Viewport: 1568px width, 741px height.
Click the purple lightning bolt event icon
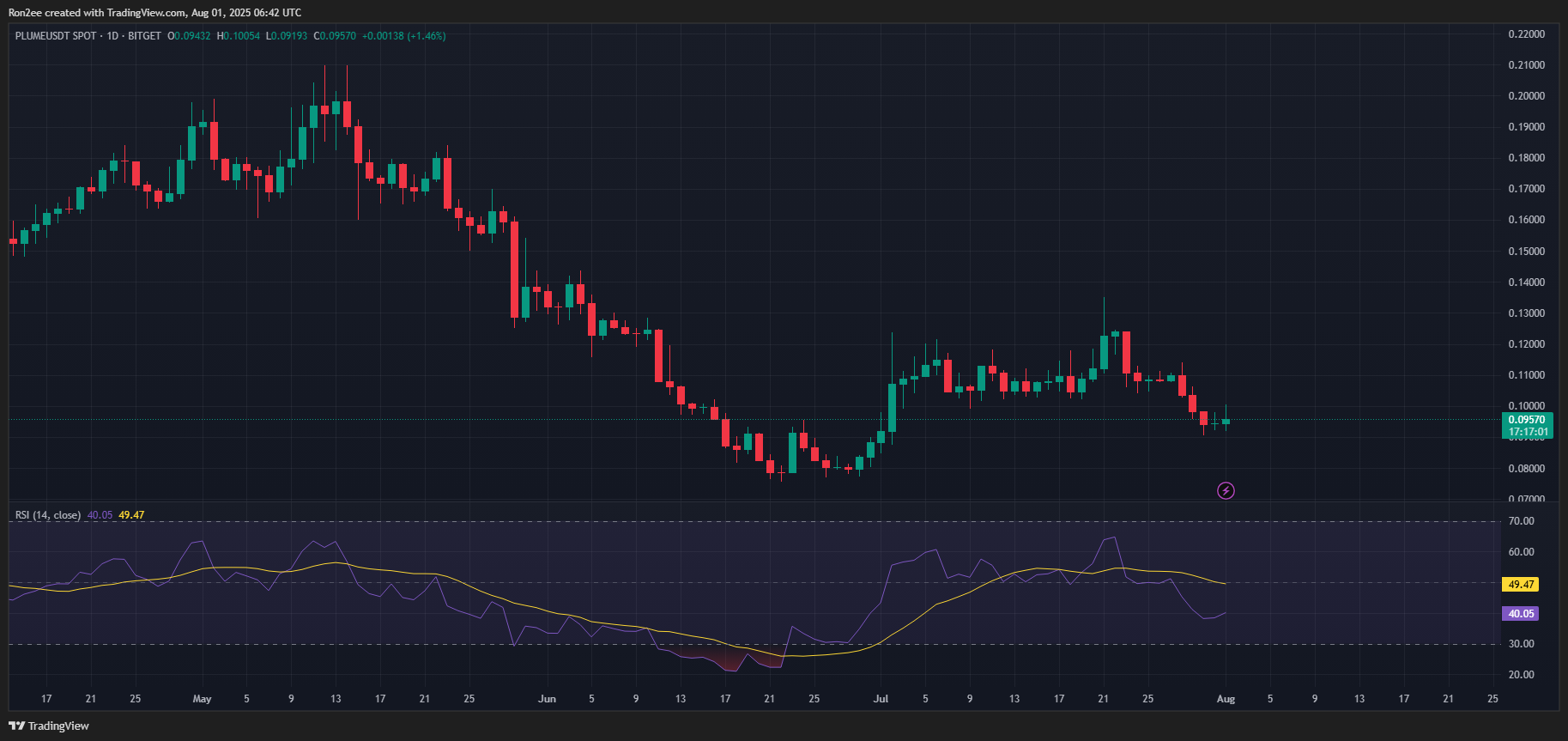(1226, 490)
